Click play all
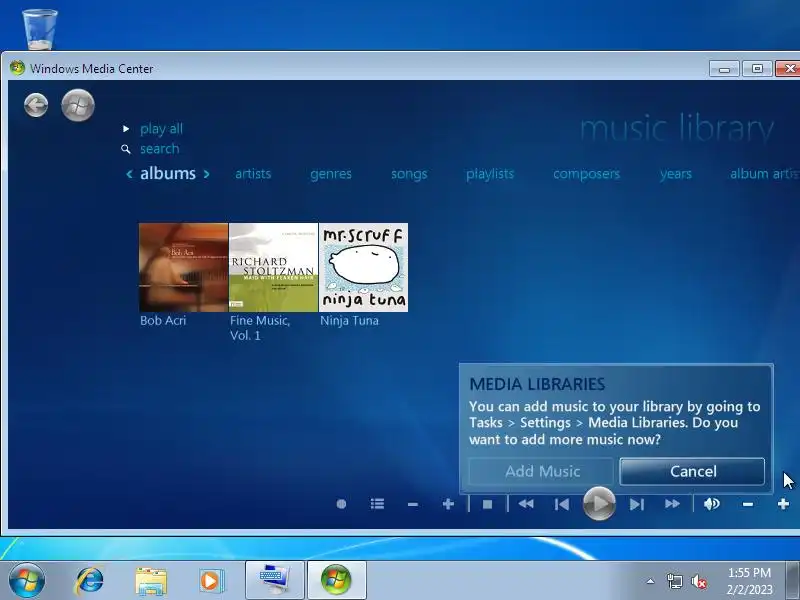This screenshot has height=600, width=800. (x=161, y=129)
